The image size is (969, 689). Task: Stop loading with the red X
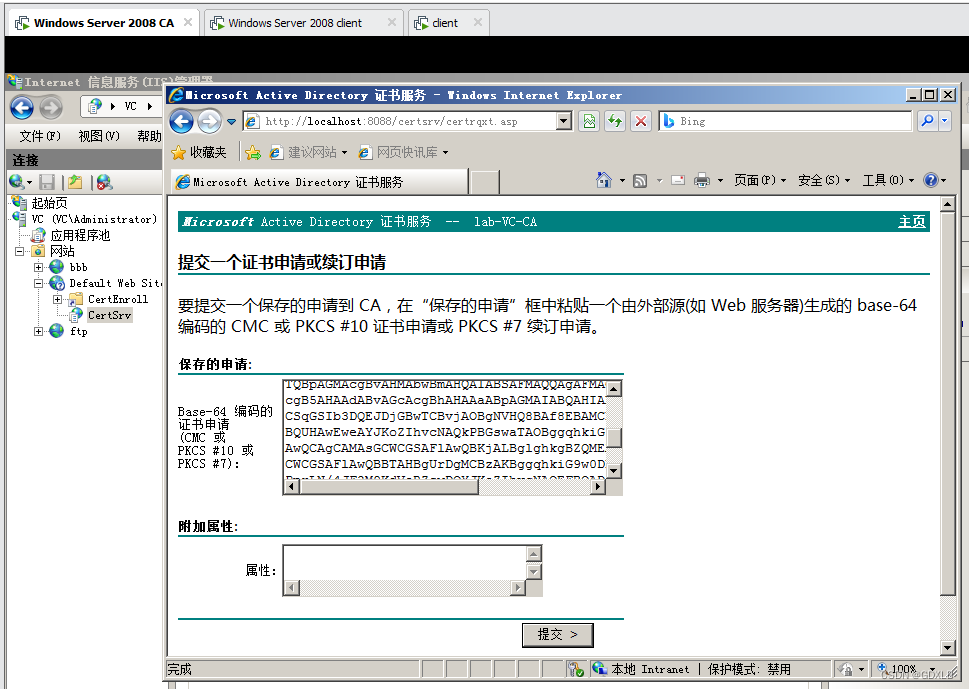[x=641, y=121]
